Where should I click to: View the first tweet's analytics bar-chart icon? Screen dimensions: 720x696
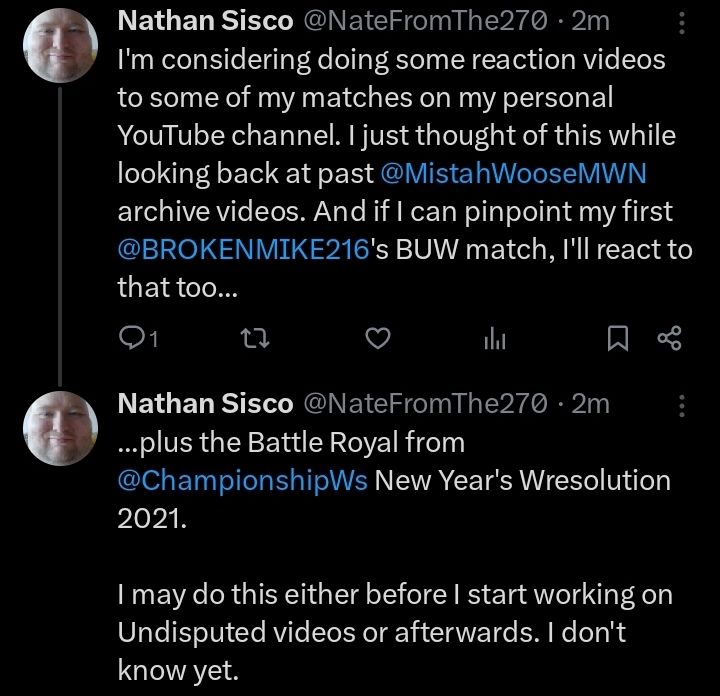[x=495, y=340]
